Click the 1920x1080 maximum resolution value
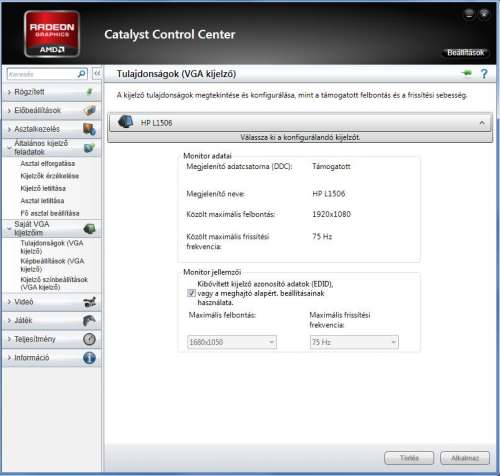 coord(332,214)
